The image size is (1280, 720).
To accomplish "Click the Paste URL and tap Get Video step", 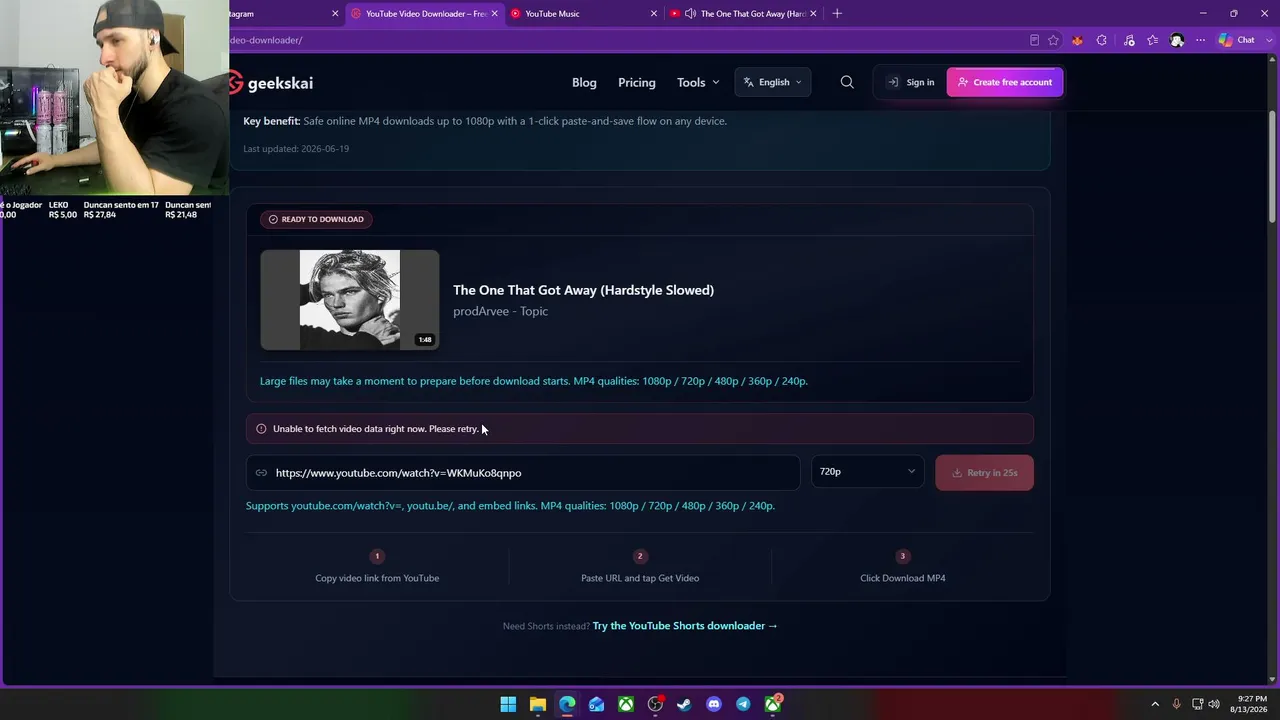I will point(640,578).
